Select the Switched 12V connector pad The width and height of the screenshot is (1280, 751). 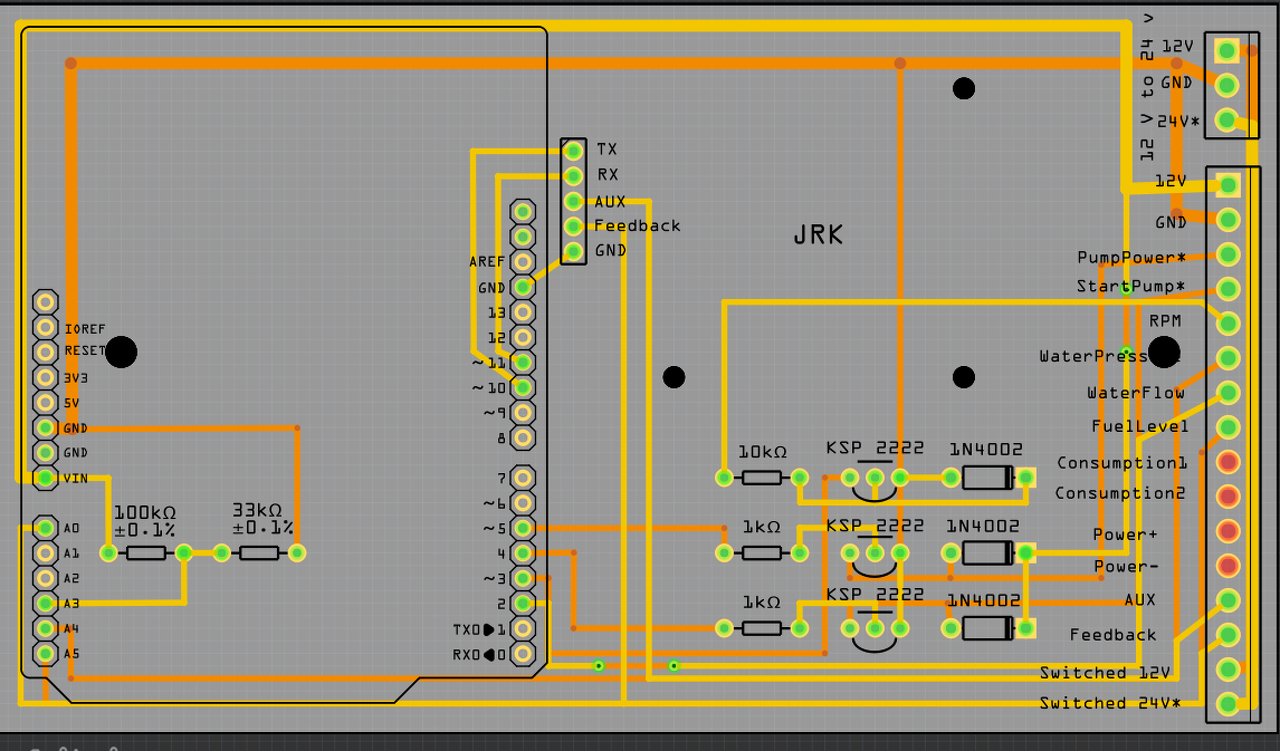tap(1228, 669)
